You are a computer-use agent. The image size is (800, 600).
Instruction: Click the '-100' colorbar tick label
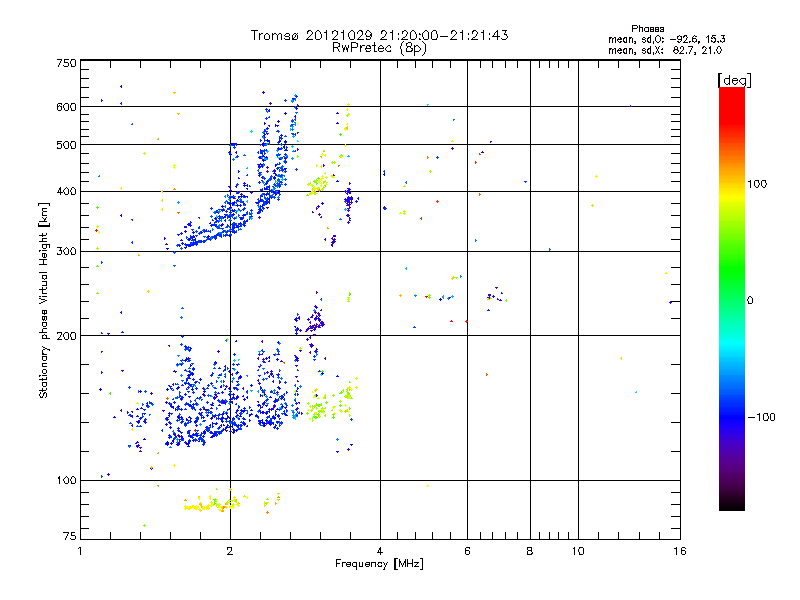(762, 417)
